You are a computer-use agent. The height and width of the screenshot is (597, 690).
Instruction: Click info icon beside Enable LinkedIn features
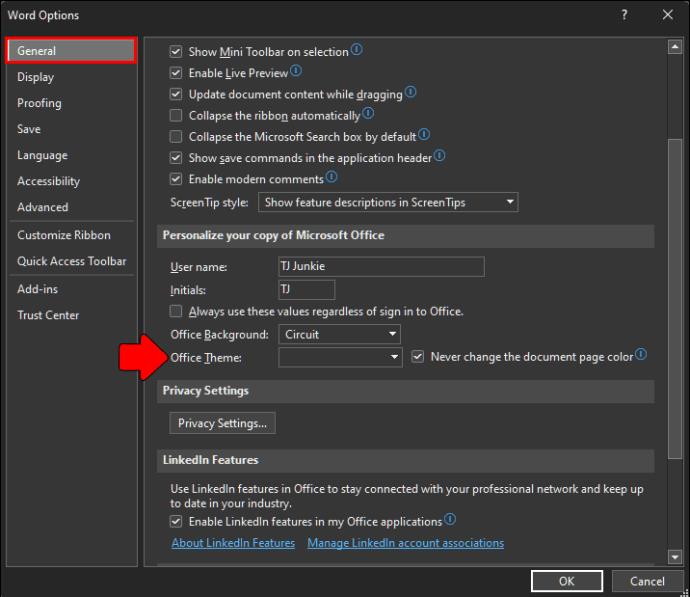(450, 519)
